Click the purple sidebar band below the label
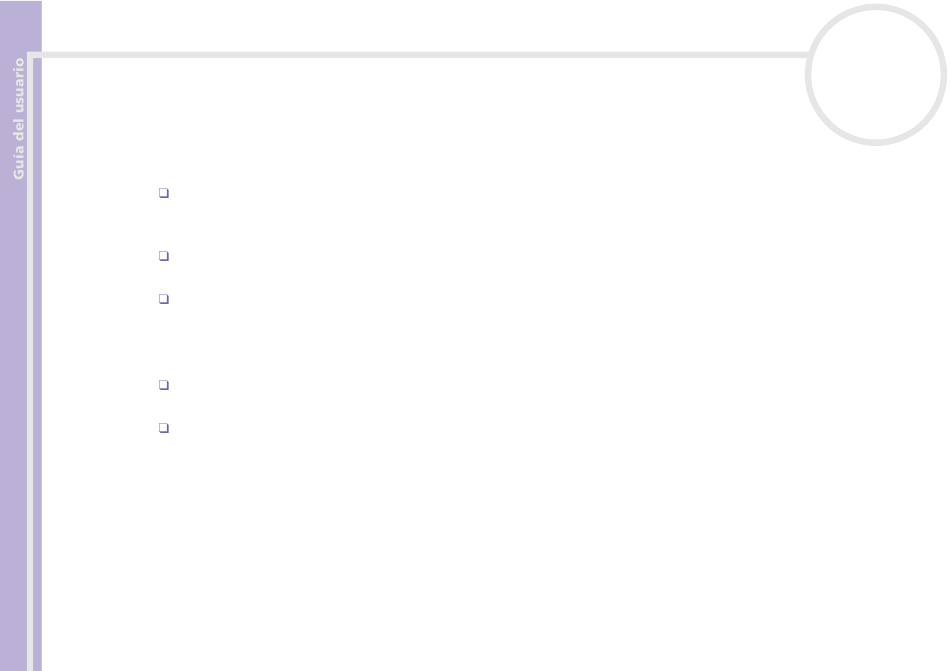The width and height of the screenshot is (950, 671). 13,424
